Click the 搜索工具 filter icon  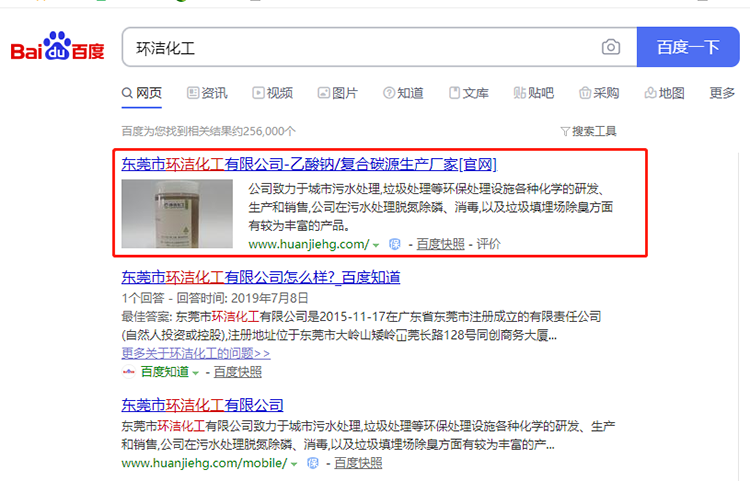tap(565, 131)
